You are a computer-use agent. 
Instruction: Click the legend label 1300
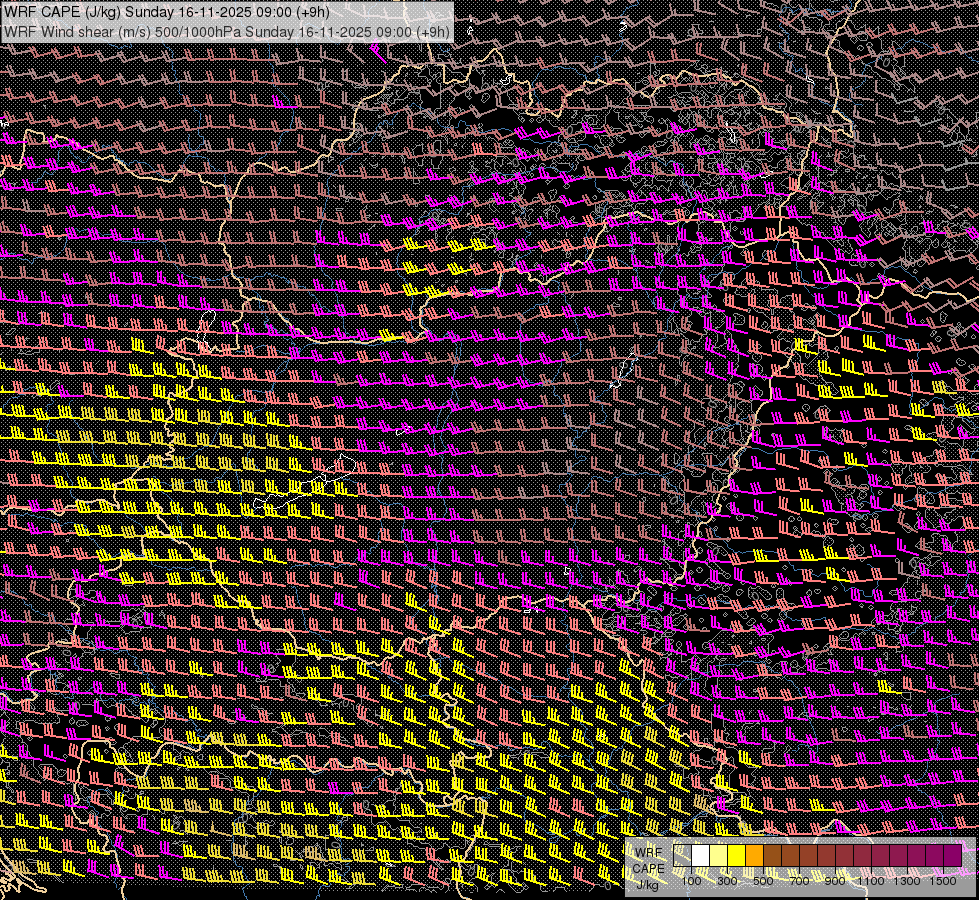[x=907, y=881]
